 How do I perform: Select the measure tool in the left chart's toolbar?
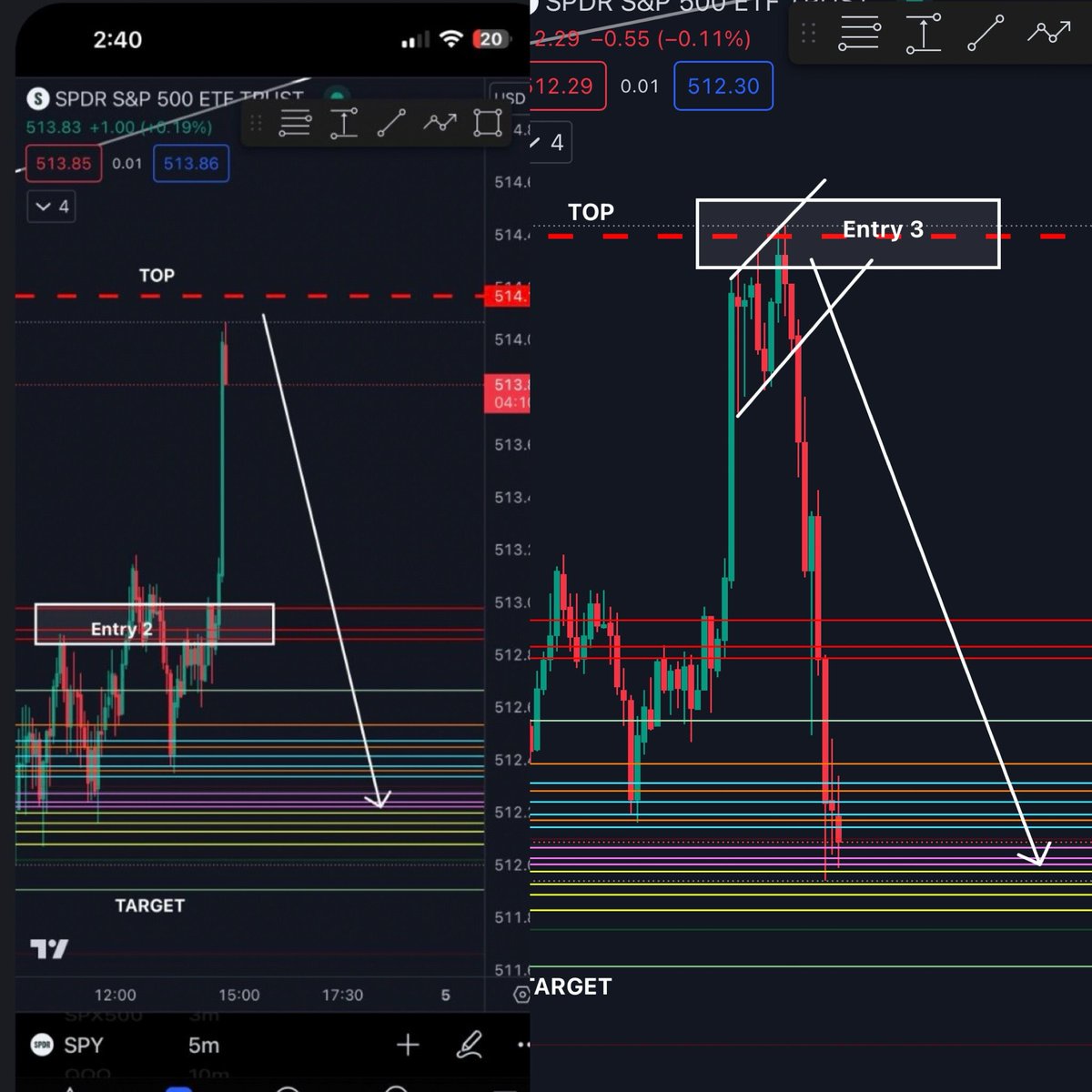pyautogui.click(x=343, y=123)
